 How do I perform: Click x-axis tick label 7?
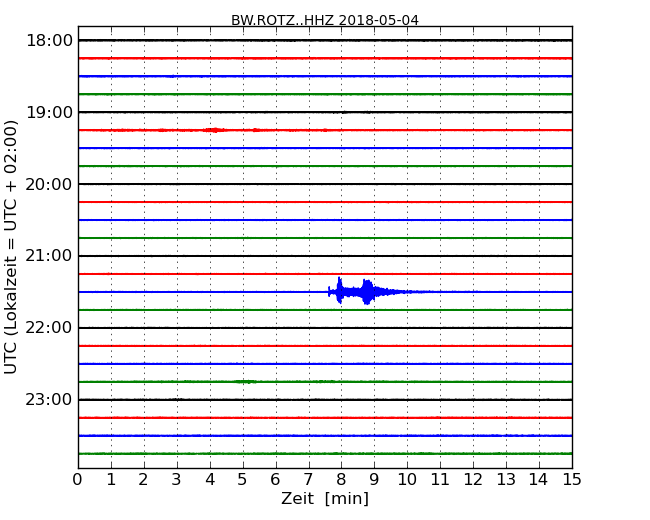point(308,480)
